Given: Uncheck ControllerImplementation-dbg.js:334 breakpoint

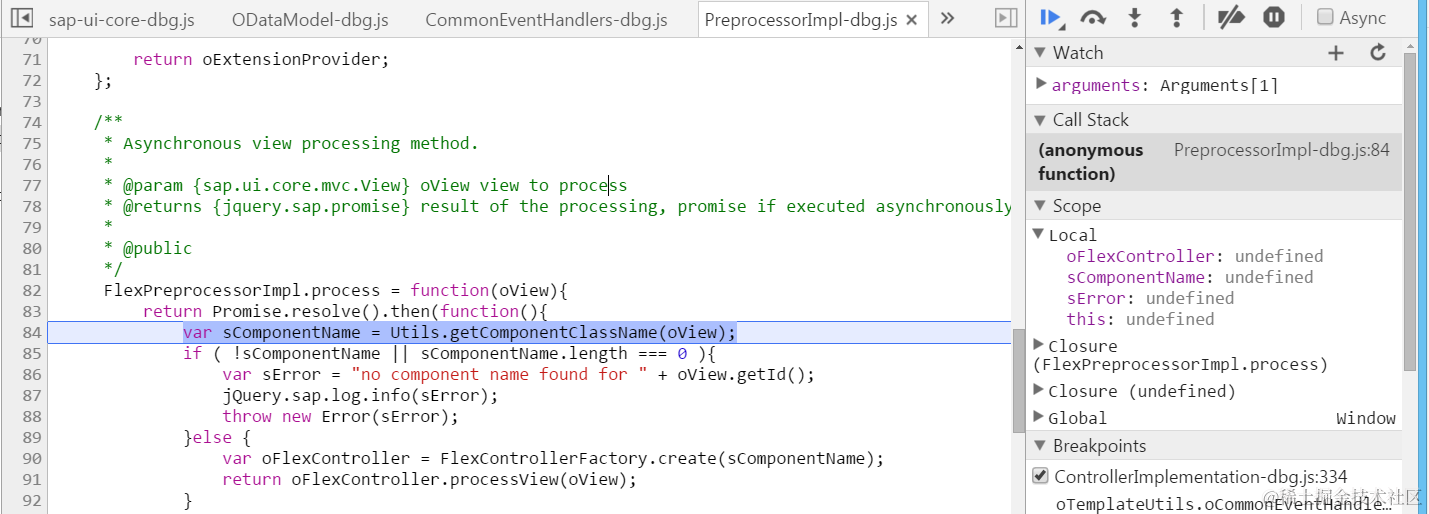Looking at the screenshot, I should (1041, 476).
